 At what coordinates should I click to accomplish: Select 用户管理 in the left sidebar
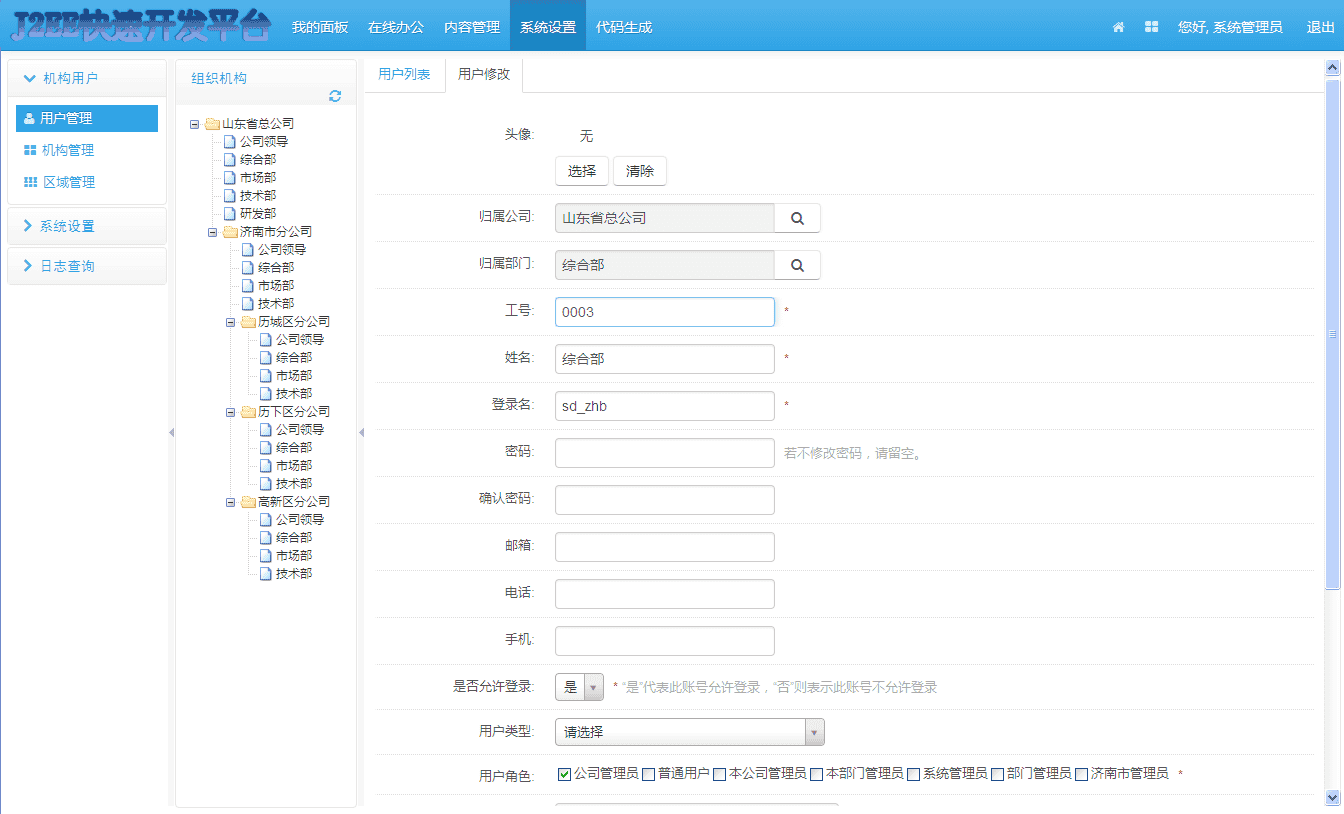64,118
